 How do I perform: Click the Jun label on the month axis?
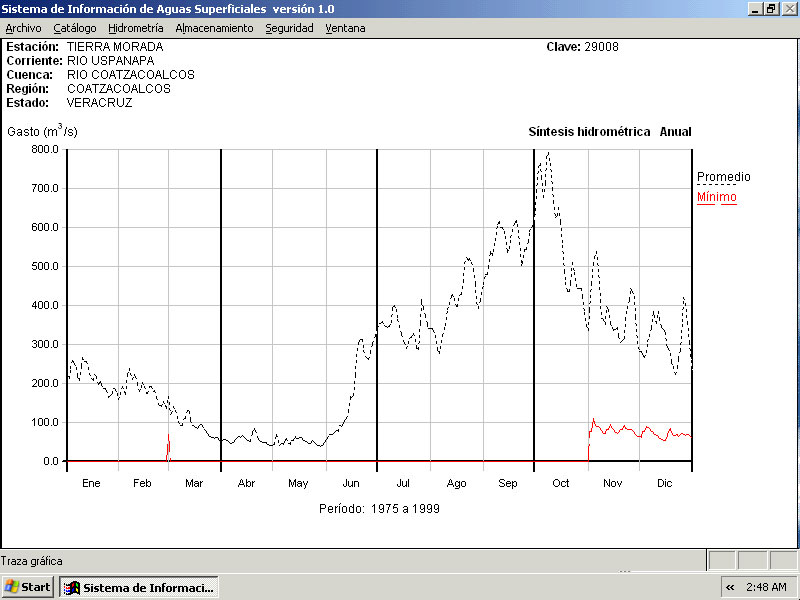[351, 483]
